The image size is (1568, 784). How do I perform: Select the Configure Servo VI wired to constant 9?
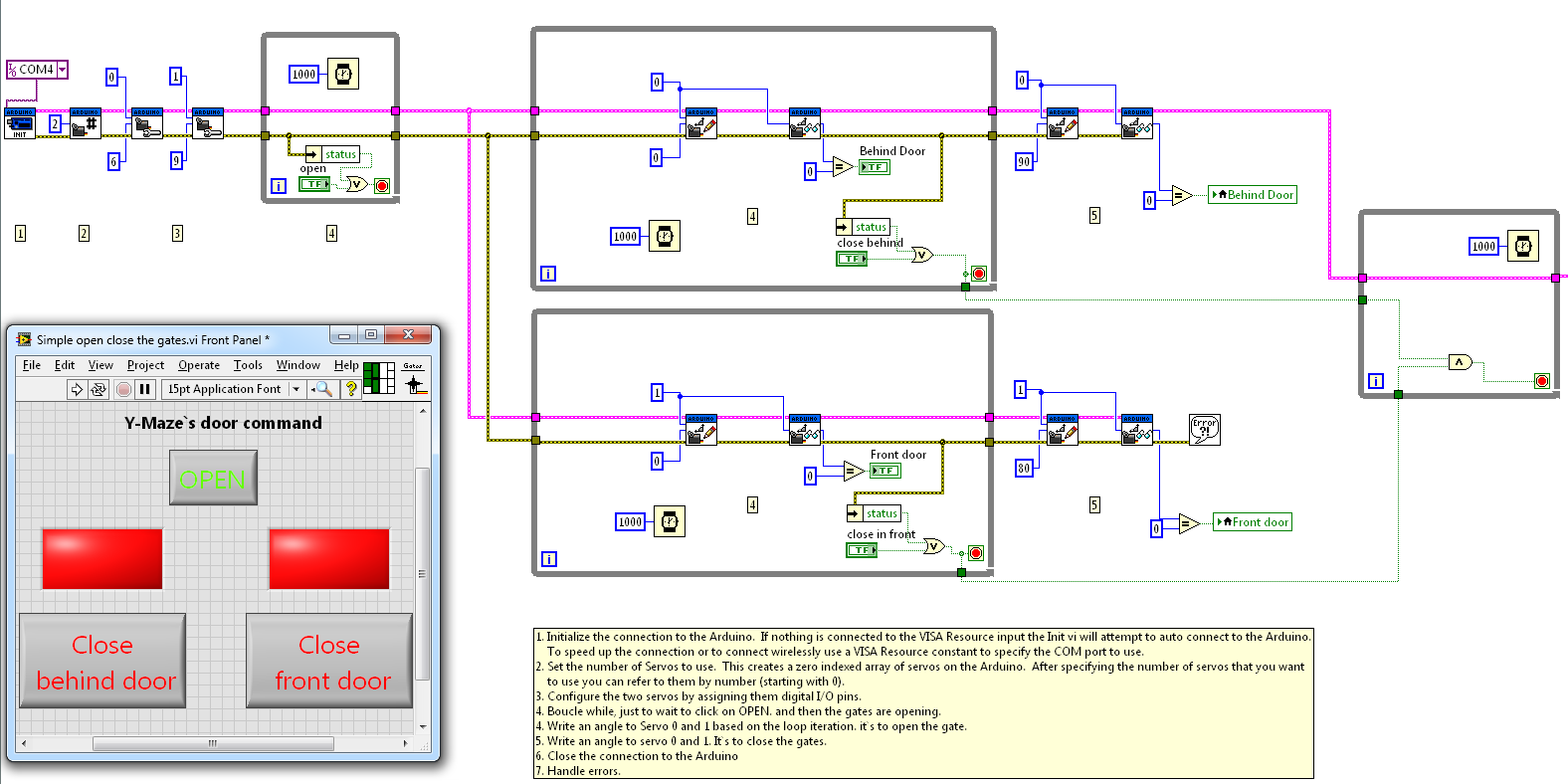[207, 123]
